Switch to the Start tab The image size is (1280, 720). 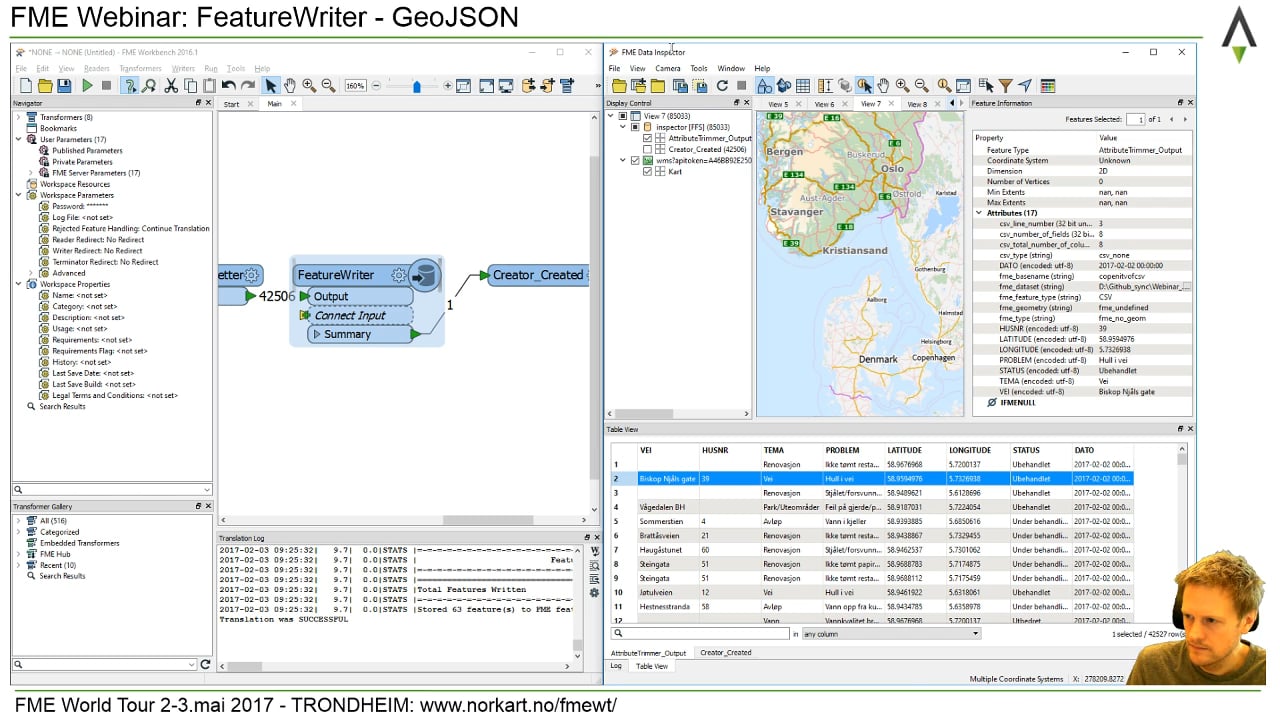click(x=231, y=104)
